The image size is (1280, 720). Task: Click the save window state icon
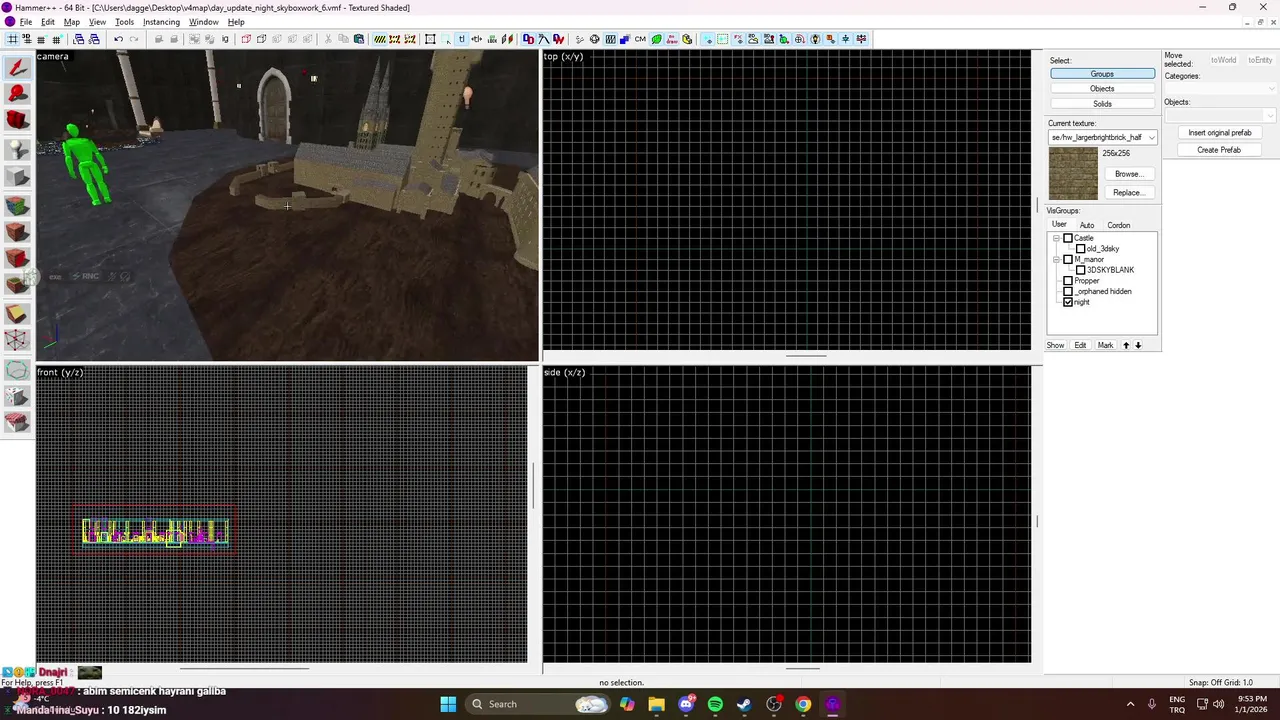point(94,39)
